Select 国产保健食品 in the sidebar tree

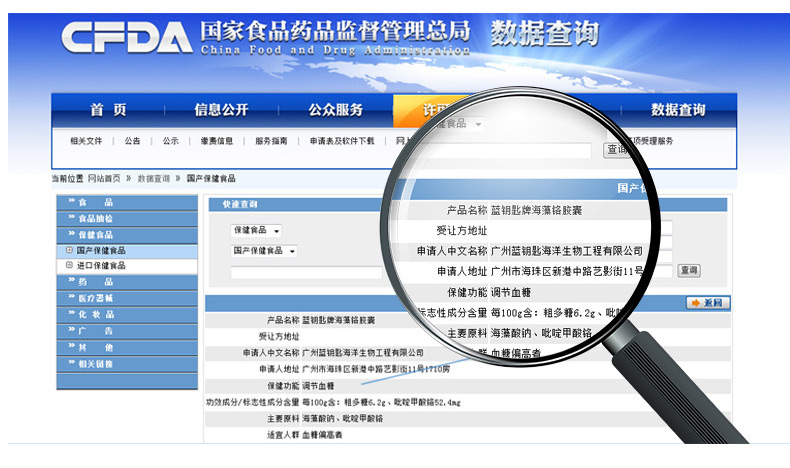tap(101, 250)
